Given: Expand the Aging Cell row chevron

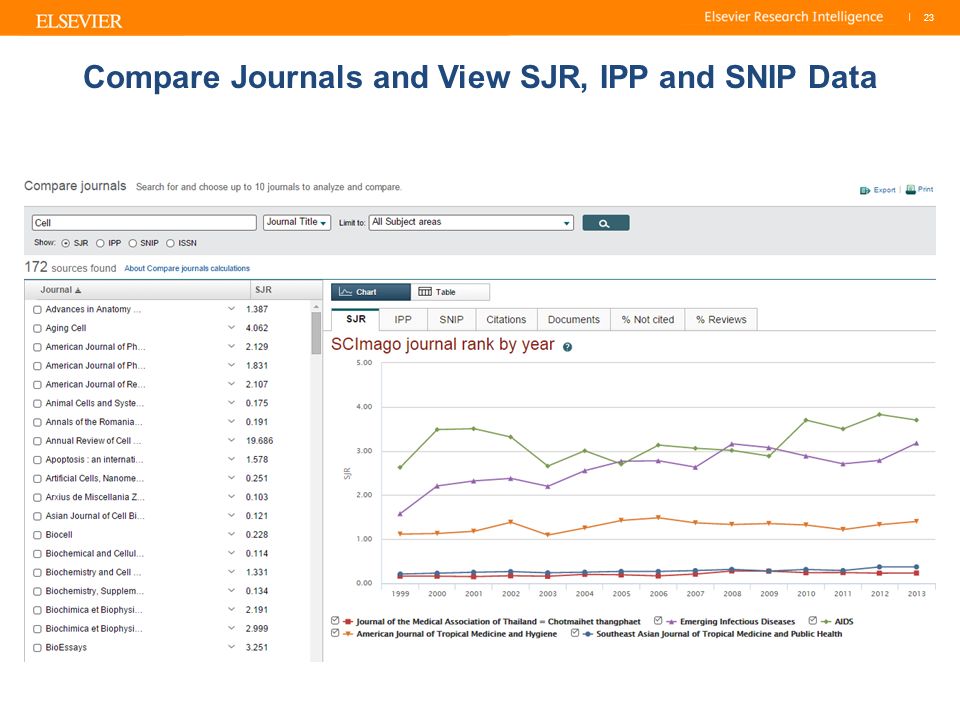Looking at the screenshot, I should tap(231, 328).
